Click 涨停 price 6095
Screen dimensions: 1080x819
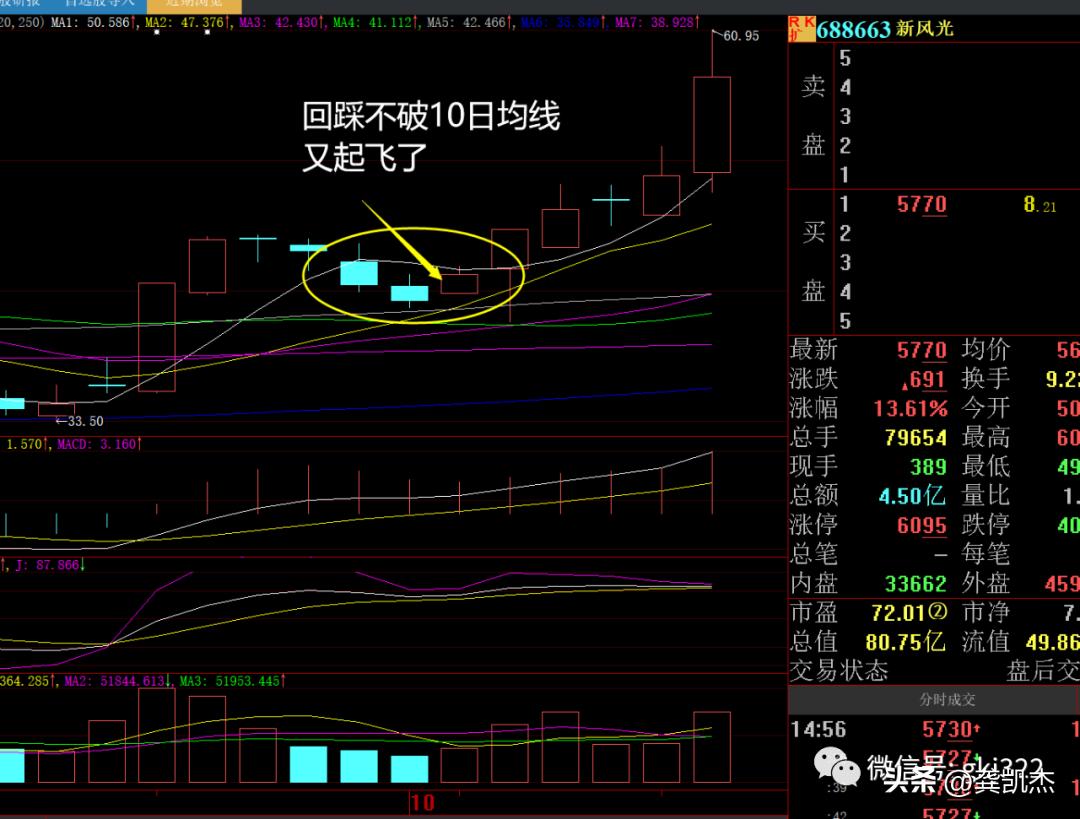coord(922,526)
